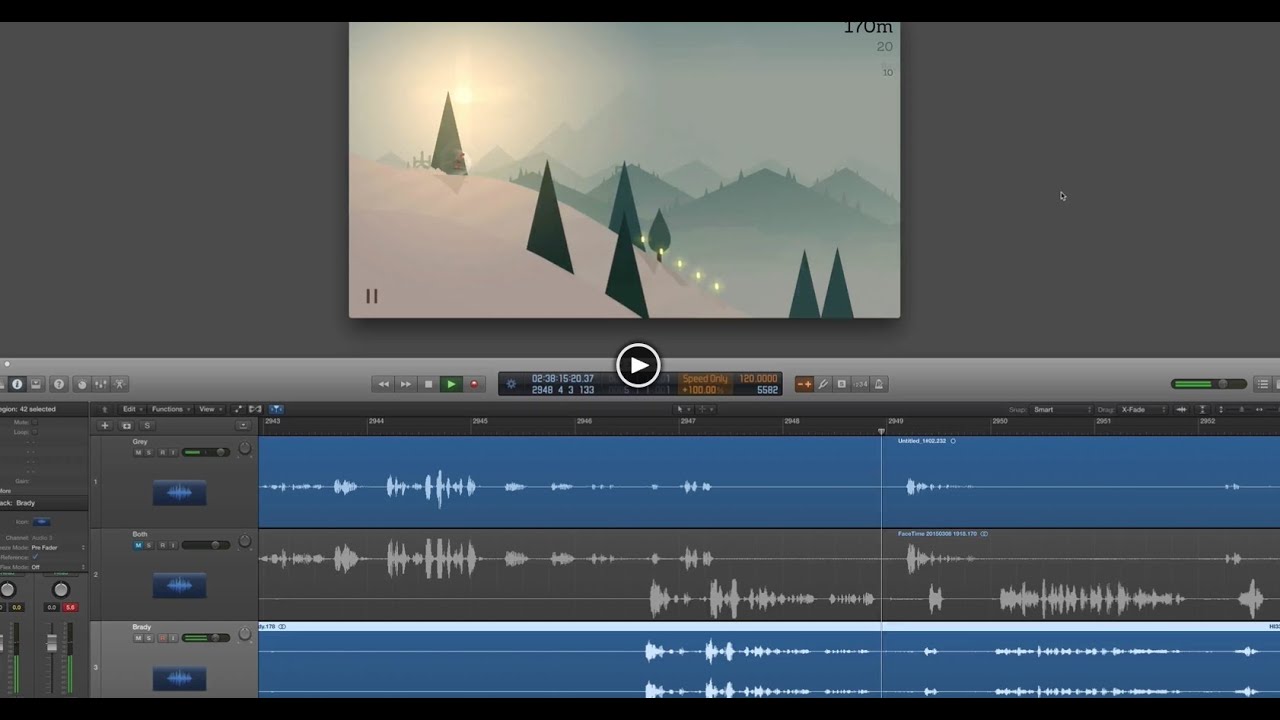Toggle Flex view with the bowtie button
This screenshot has height=720, width=1280.
[x=255, y=409]
